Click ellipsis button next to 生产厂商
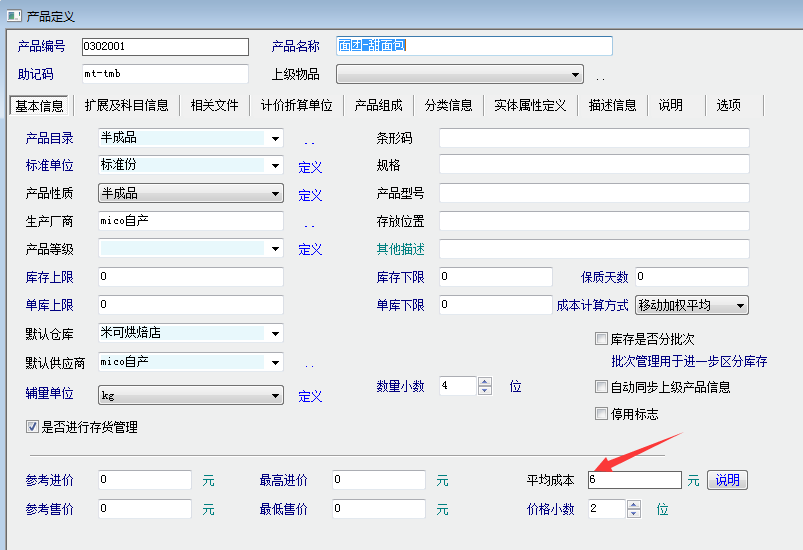 click(x=310, y=223)
